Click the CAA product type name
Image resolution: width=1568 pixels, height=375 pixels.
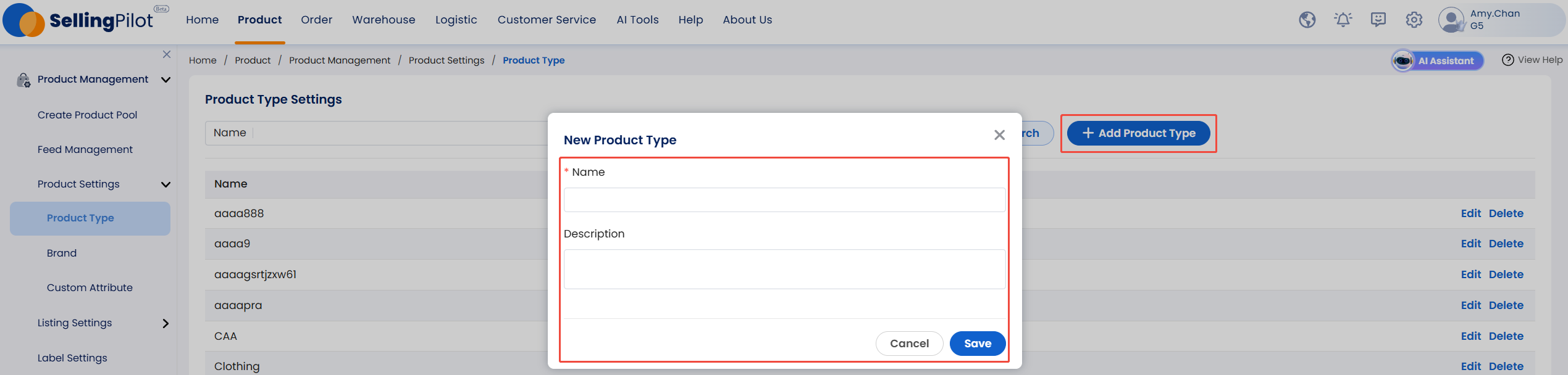(225, 336)
